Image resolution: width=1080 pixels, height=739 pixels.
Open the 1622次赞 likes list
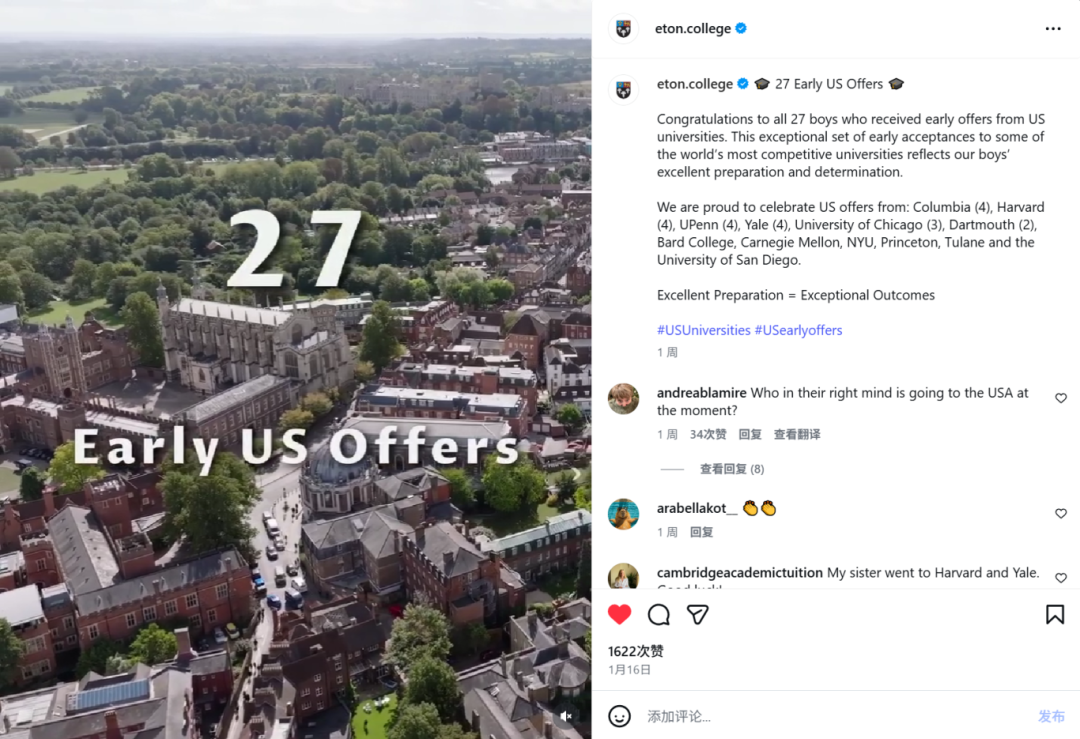tap(636, 651)
